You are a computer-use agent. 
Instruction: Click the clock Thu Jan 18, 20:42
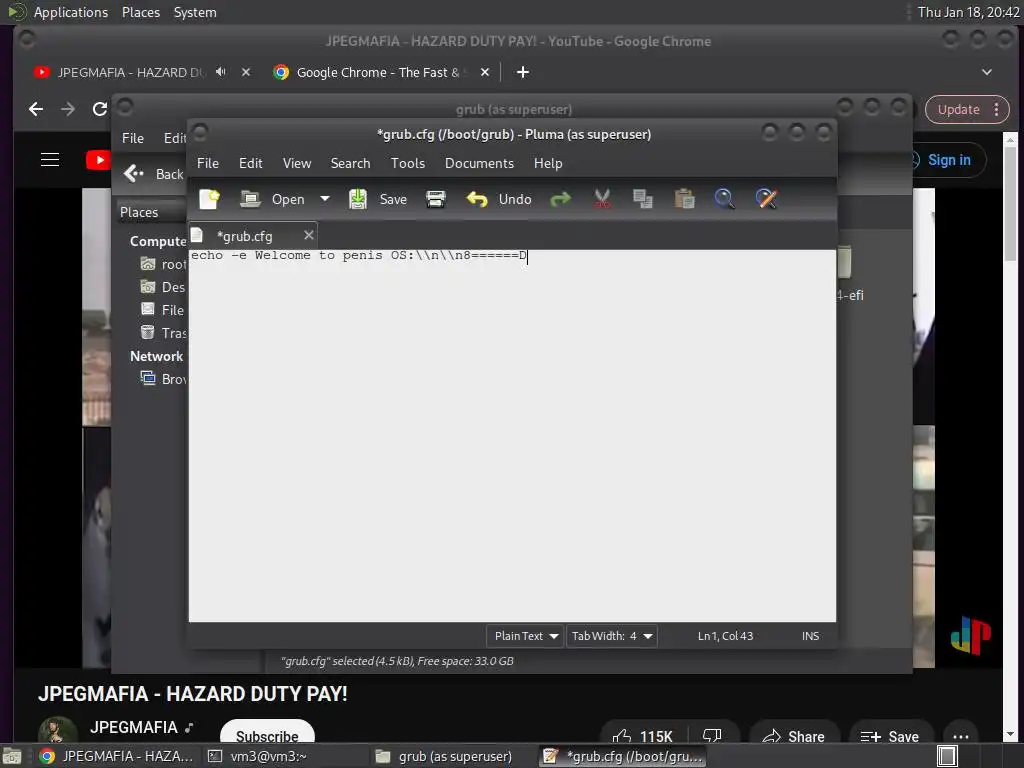click(x=968, y=12)
